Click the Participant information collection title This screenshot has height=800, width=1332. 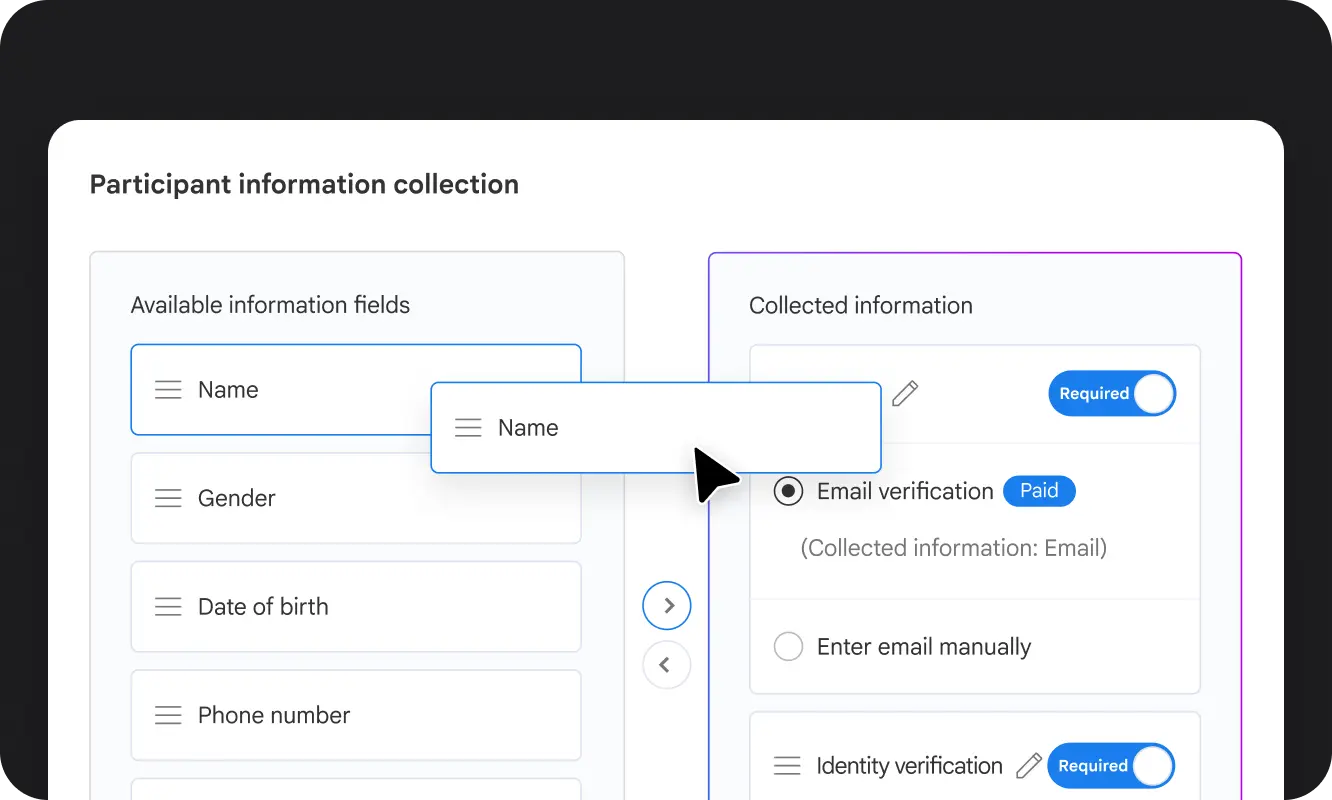(x=304, y=184)
